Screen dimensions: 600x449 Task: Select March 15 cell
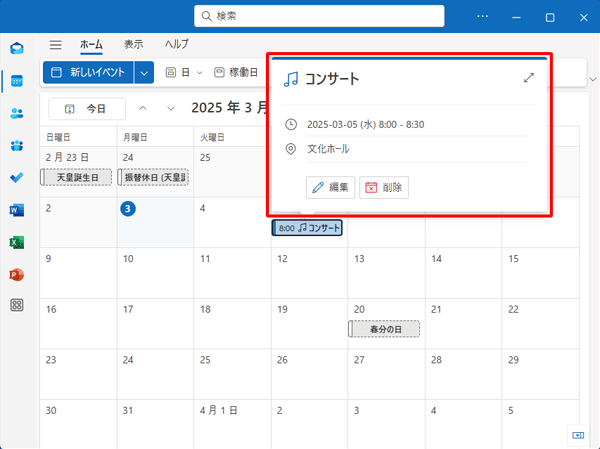coord(540,273)
